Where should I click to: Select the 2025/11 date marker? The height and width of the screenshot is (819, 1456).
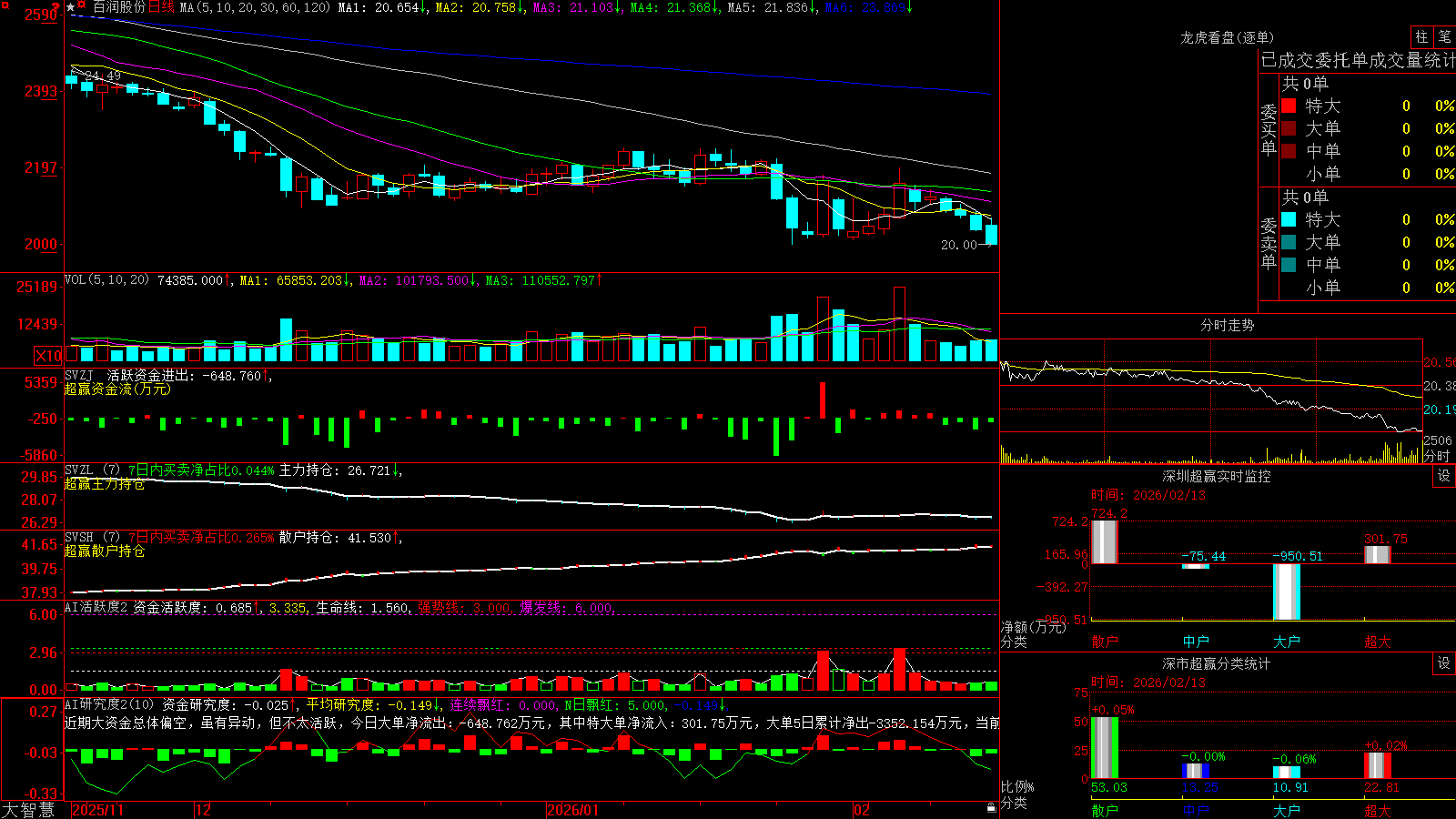[98, 810]
